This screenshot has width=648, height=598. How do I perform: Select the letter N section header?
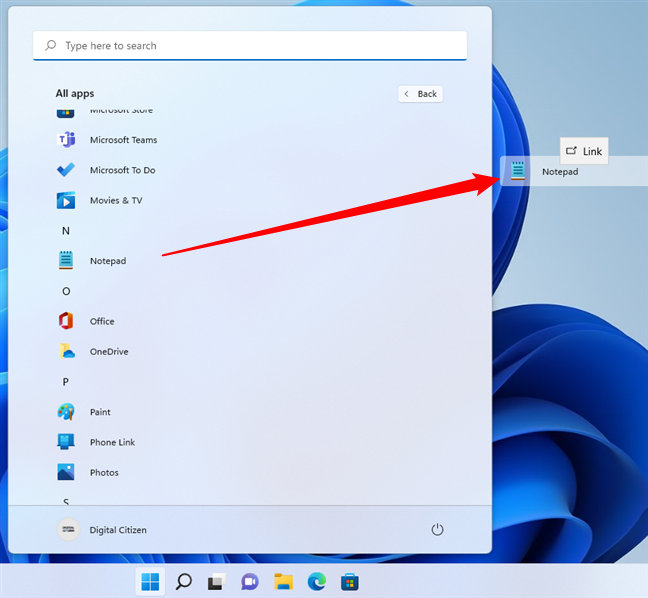[x=66, y=230]
